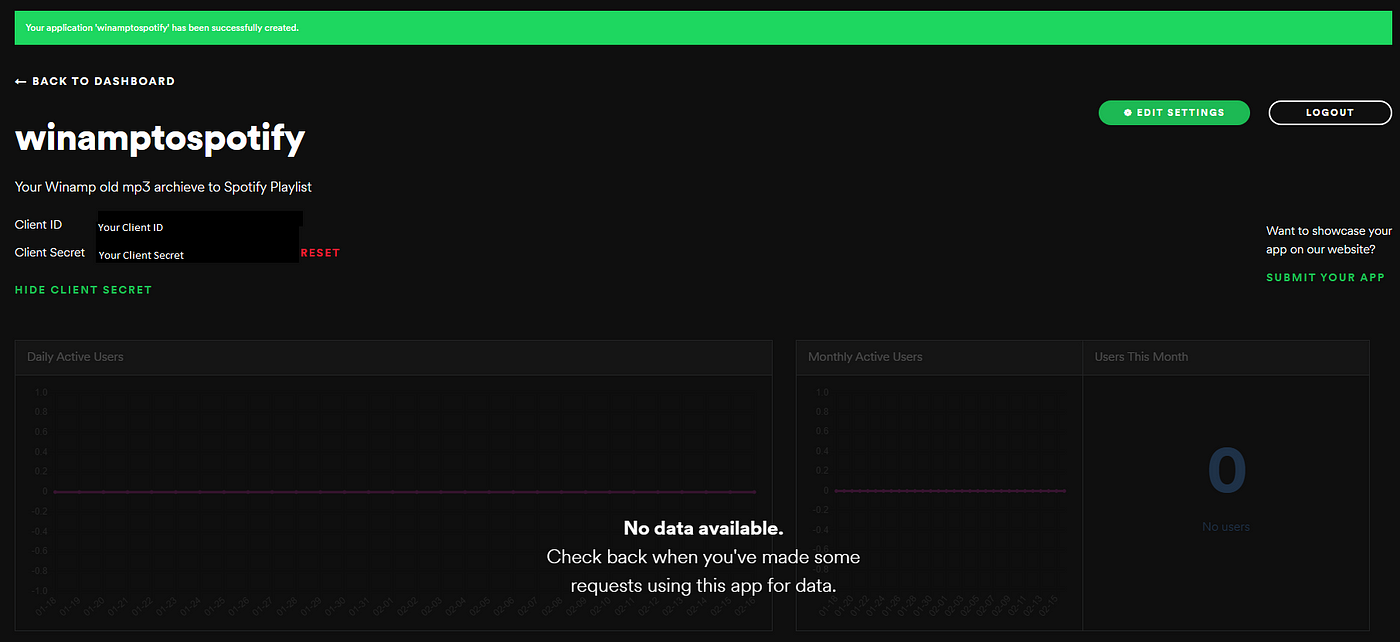Image resolution: width=1400 pixels, height=642 pixels.
Task: Click the winamptospotify app title
Action: pyautogui.click(x=160, y=138)
